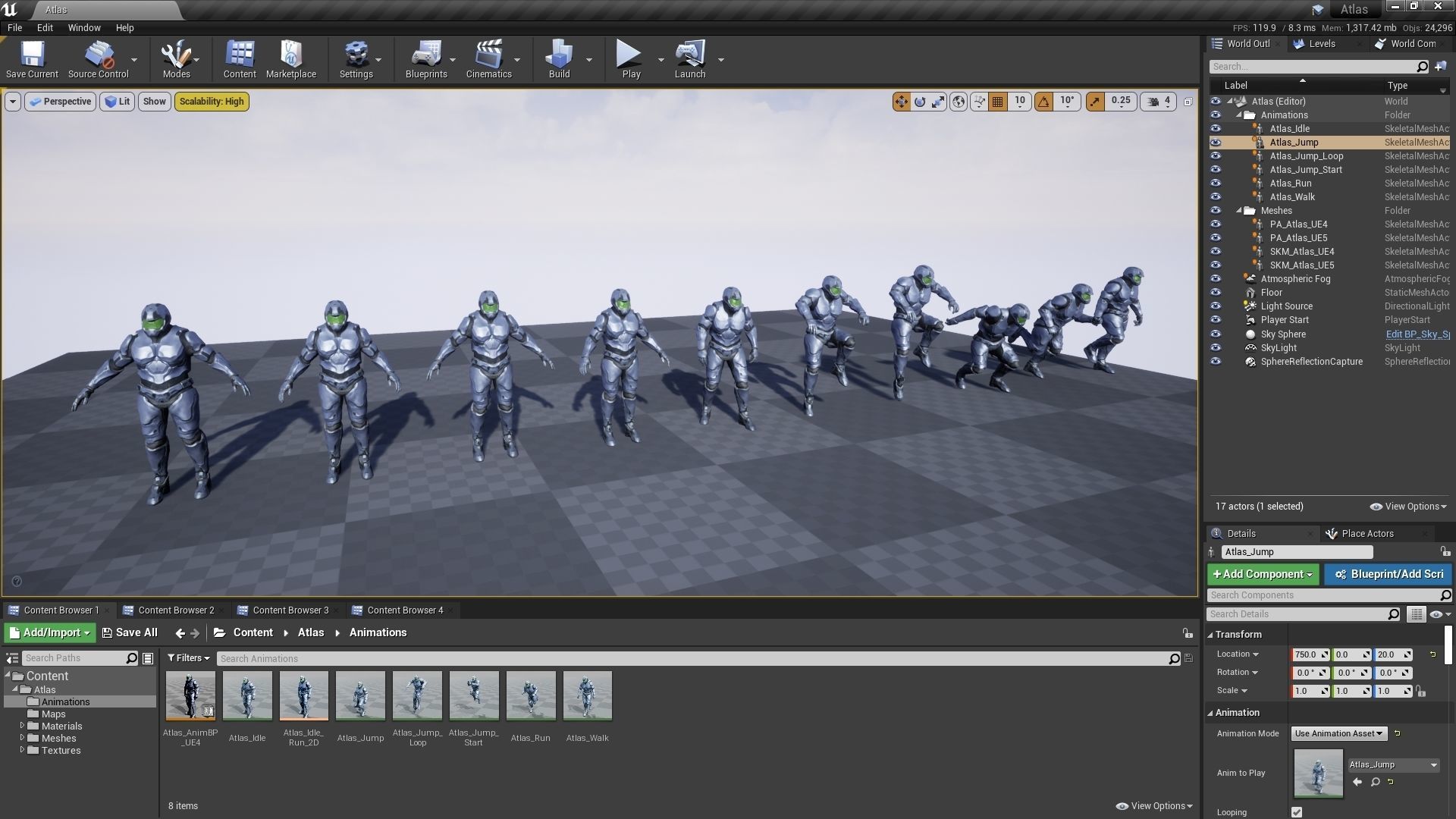The image size is (1456, 819).
Task: Open Source Control toolbar icon
Action: tap(99, 59)
